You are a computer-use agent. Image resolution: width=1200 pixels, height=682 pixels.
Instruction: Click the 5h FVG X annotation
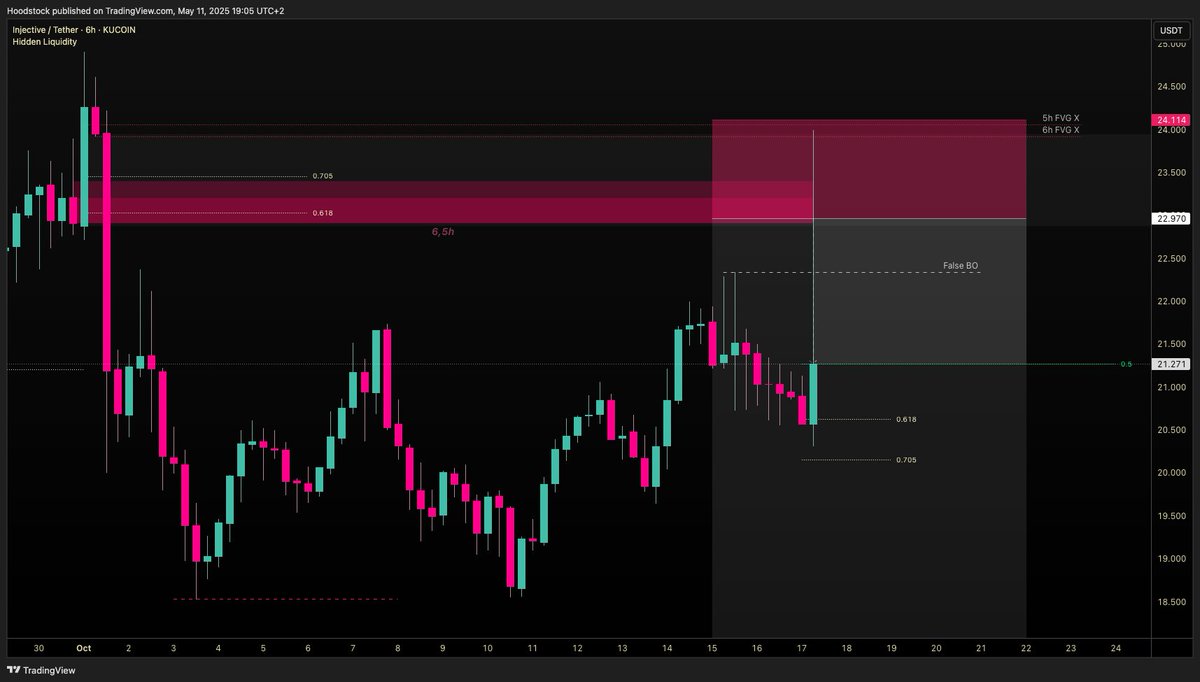[1060, 118]
